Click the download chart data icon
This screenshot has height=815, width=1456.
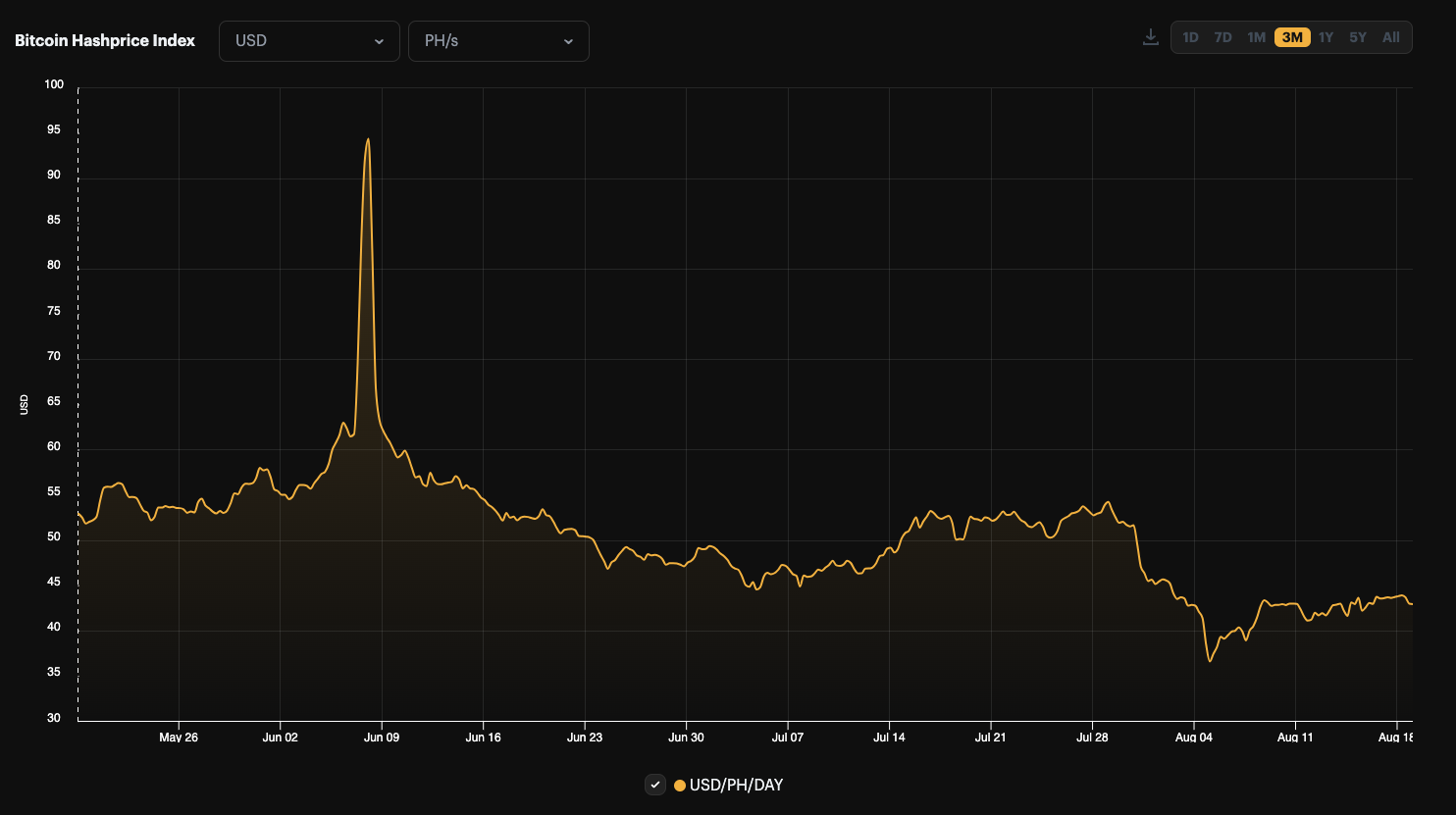tap(1151, 37)
